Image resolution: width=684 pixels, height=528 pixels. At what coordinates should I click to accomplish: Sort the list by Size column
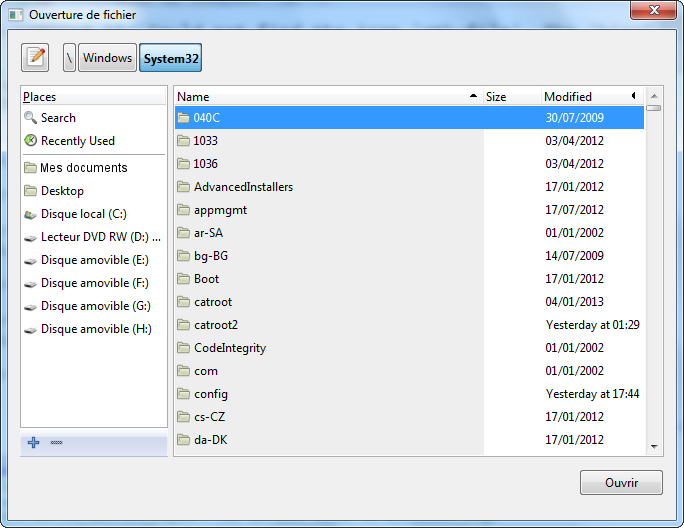pyautogui.click(x=509, y=97)
